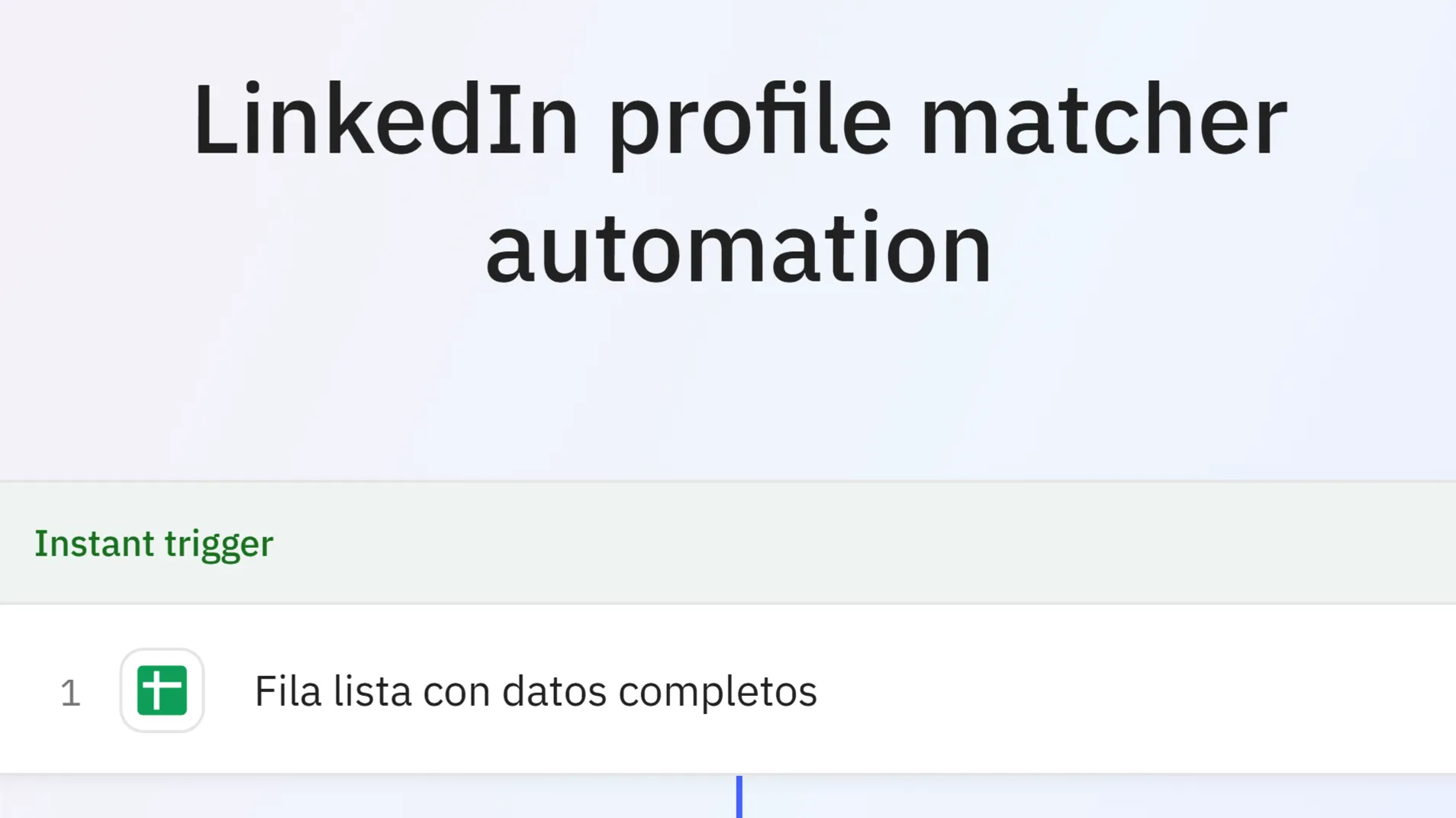Click the word "automation" in the title

pos(739,249)
